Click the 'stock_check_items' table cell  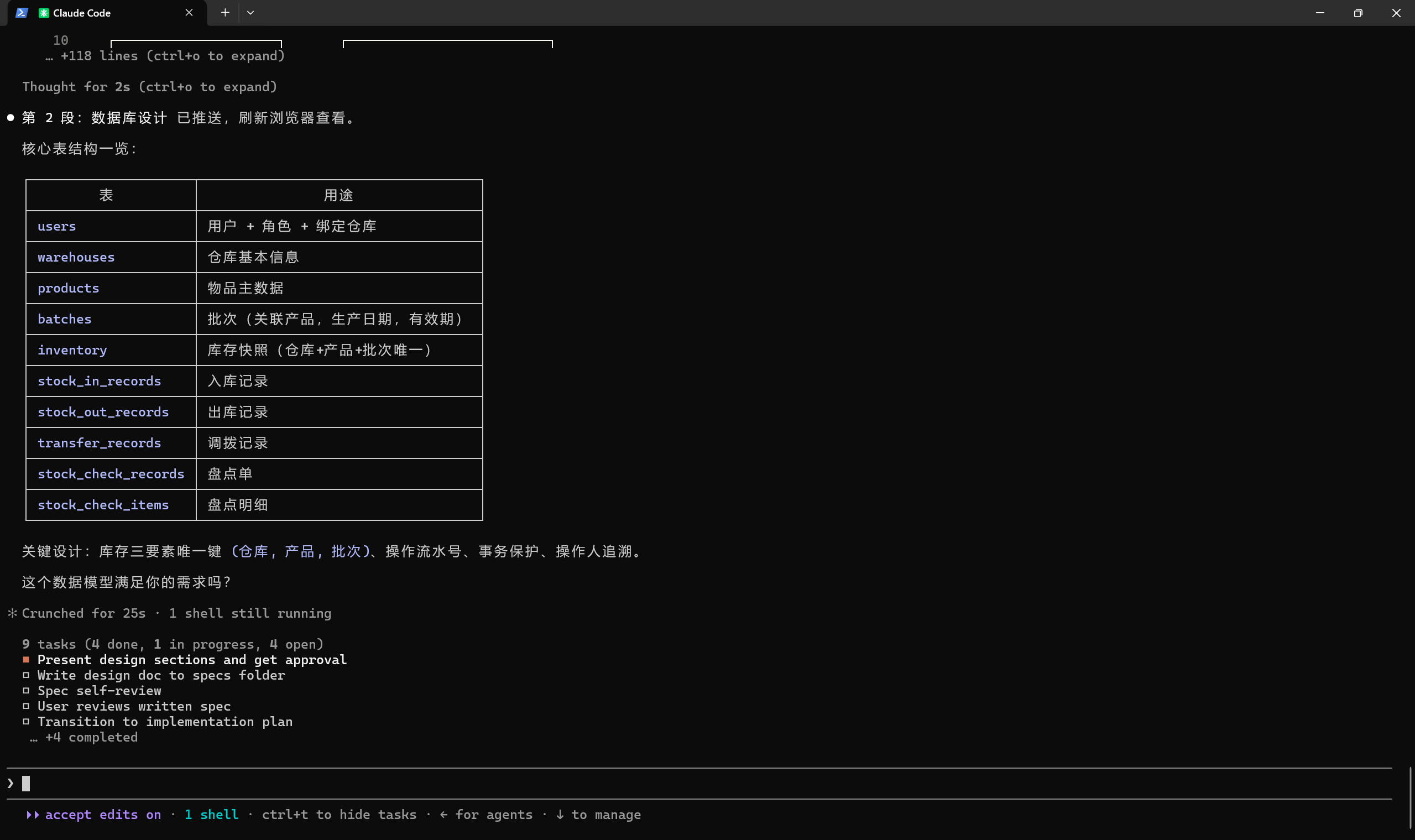pyautogui.click(x=111, y=505)
